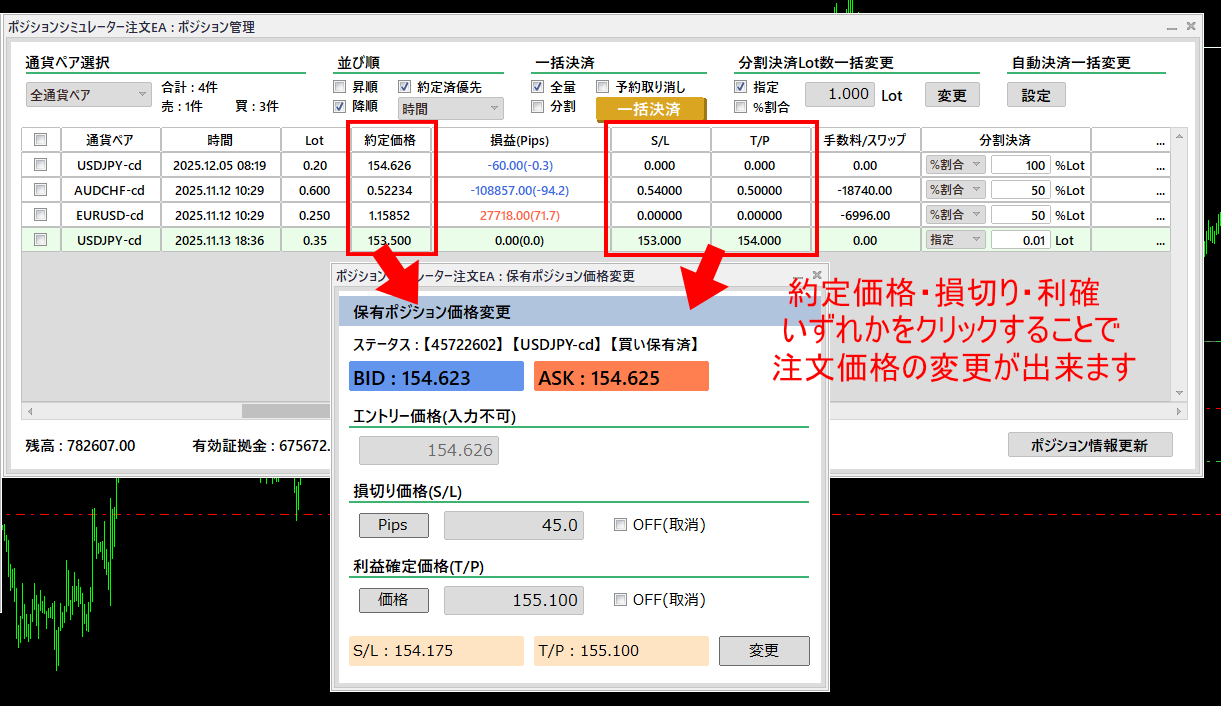The height and width of the screenshot is (706, 1221).
Task: Click the 153.000 S/L cell of USDJPY-cd
Action: [660, 240]
